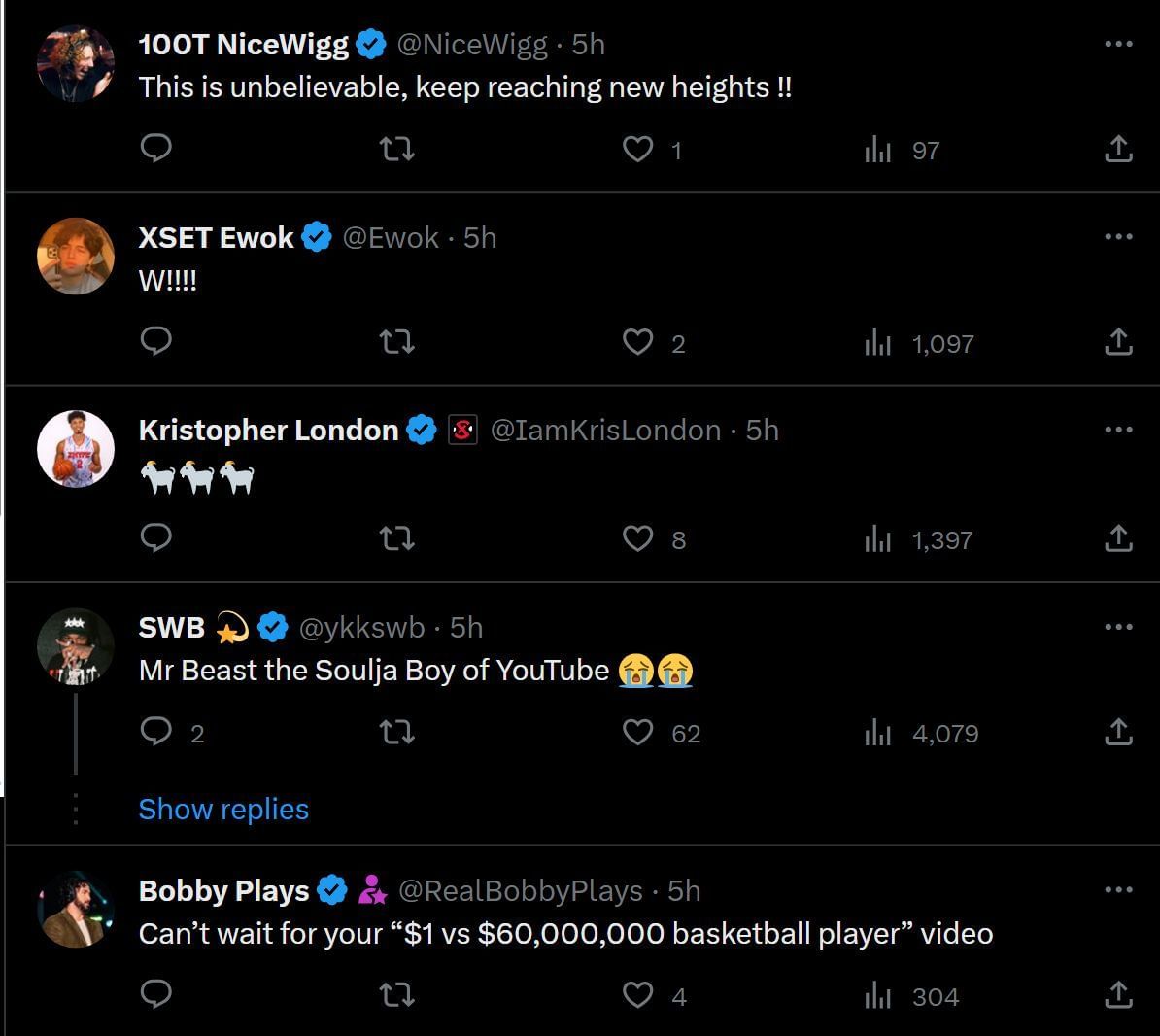Share Kristopher London's tweet
1160x1036 pixels.
(x=1118, y=538)
